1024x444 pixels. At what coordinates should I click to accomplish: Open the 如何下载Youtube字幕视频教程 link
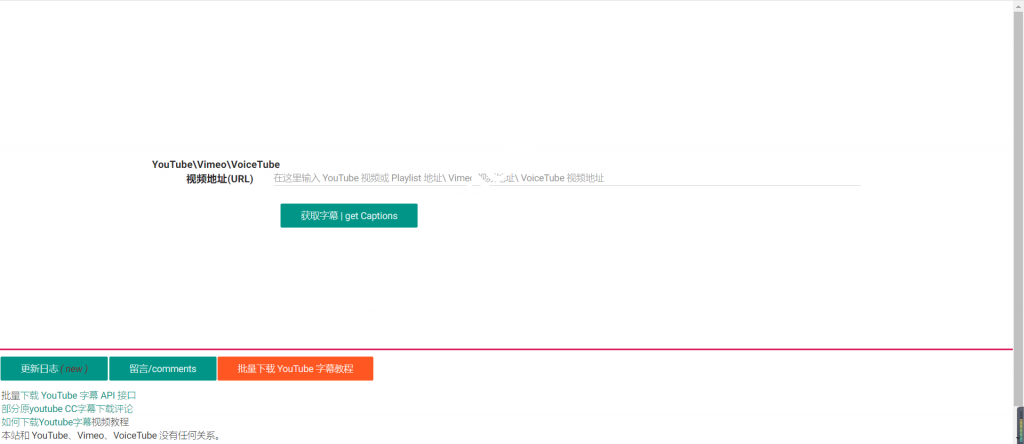coord(65,422)
